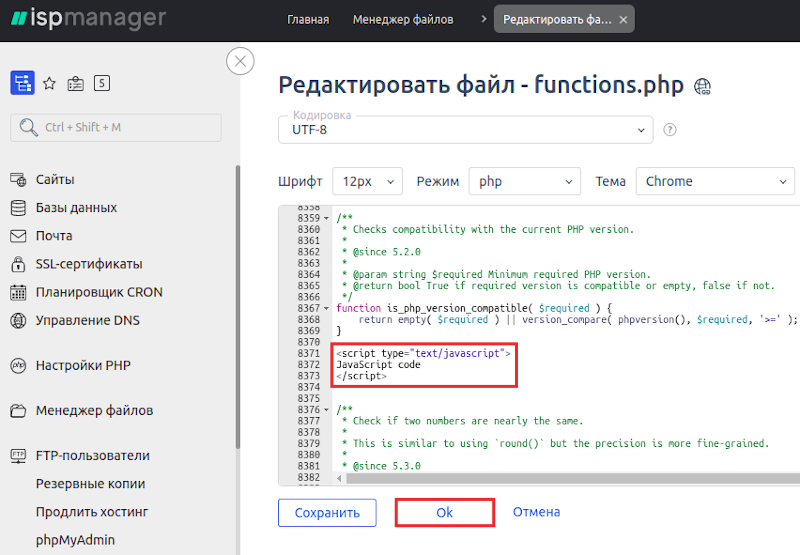Click the Управление DNS globe icon
This screenshot has height=555, width=800.
point(18,320)
